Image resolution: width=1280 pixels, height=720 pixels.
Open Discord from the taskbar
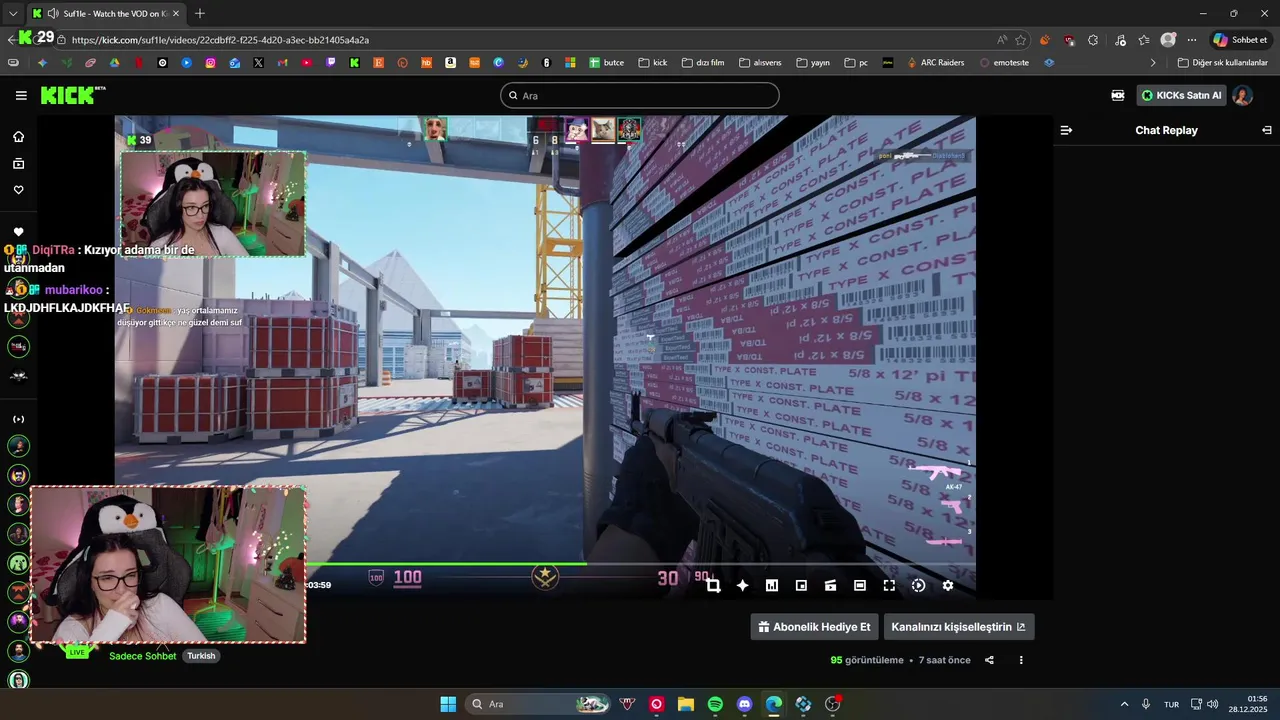[x=744, y=704]
